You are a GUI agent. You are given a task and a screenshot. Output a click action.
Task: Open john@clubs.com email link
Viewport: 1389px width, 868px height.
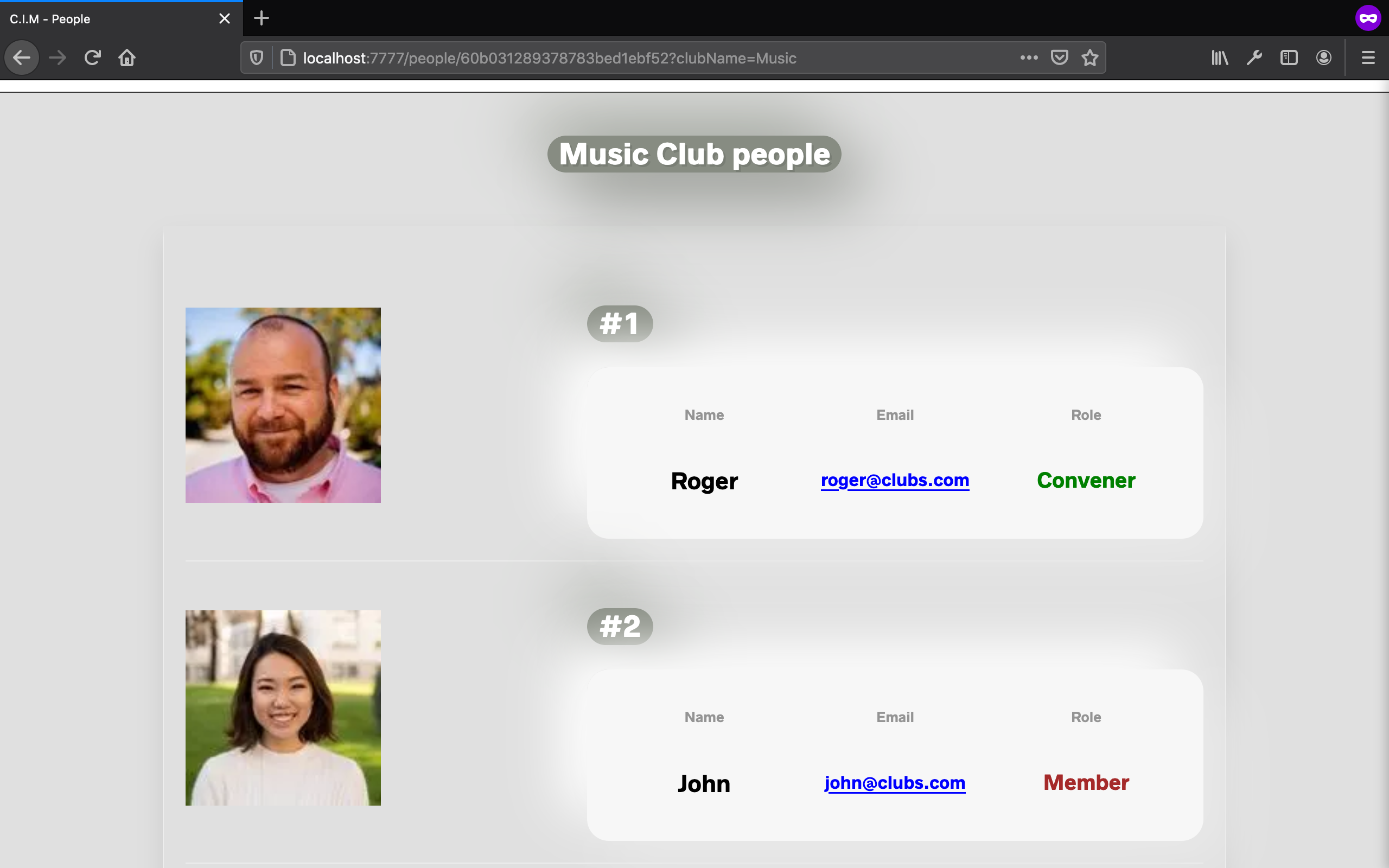pyautogui.click(x=895, y=782)
